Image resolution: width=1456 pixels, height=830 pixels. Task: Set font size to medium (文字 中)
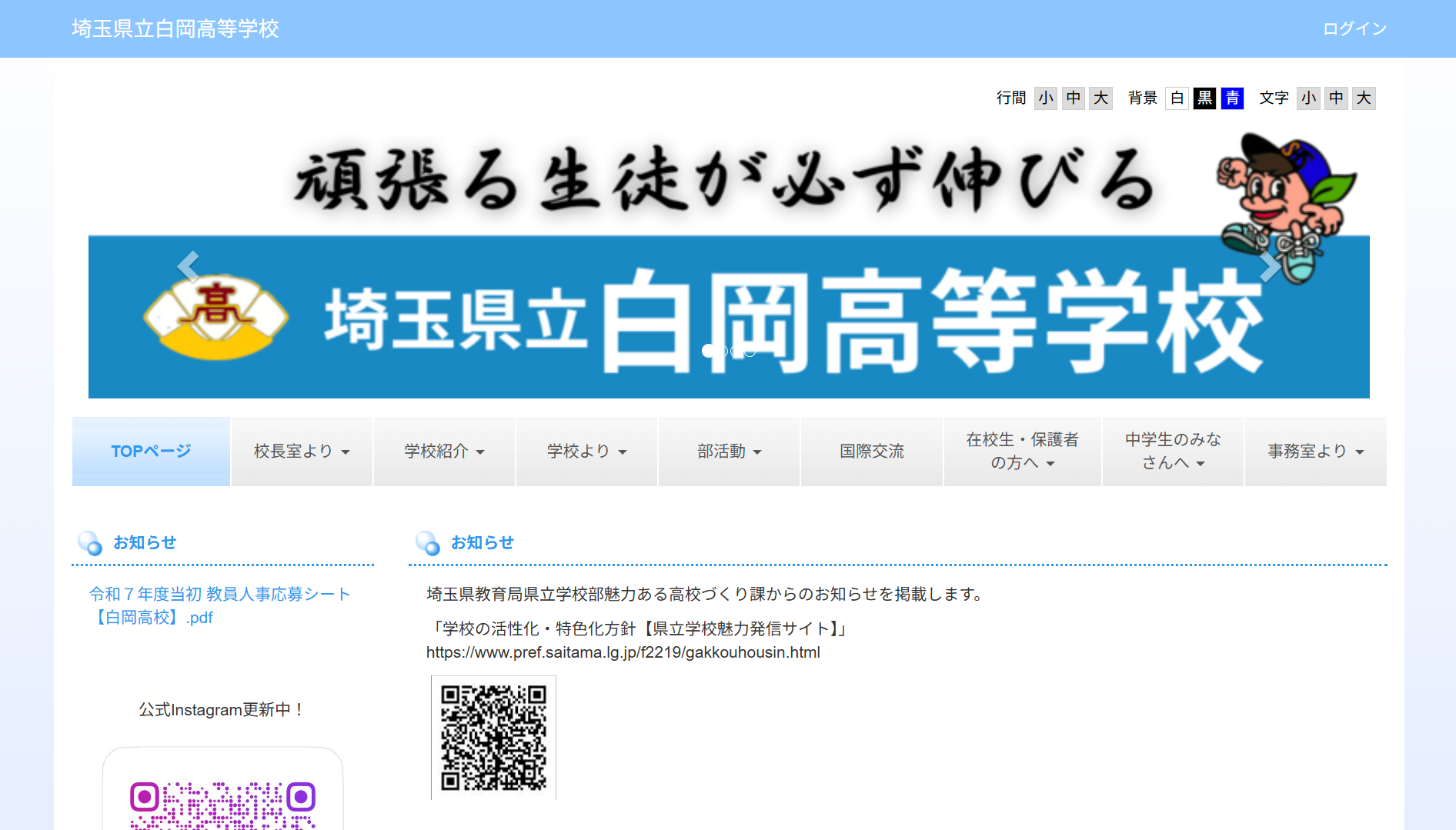(1336, 98)
